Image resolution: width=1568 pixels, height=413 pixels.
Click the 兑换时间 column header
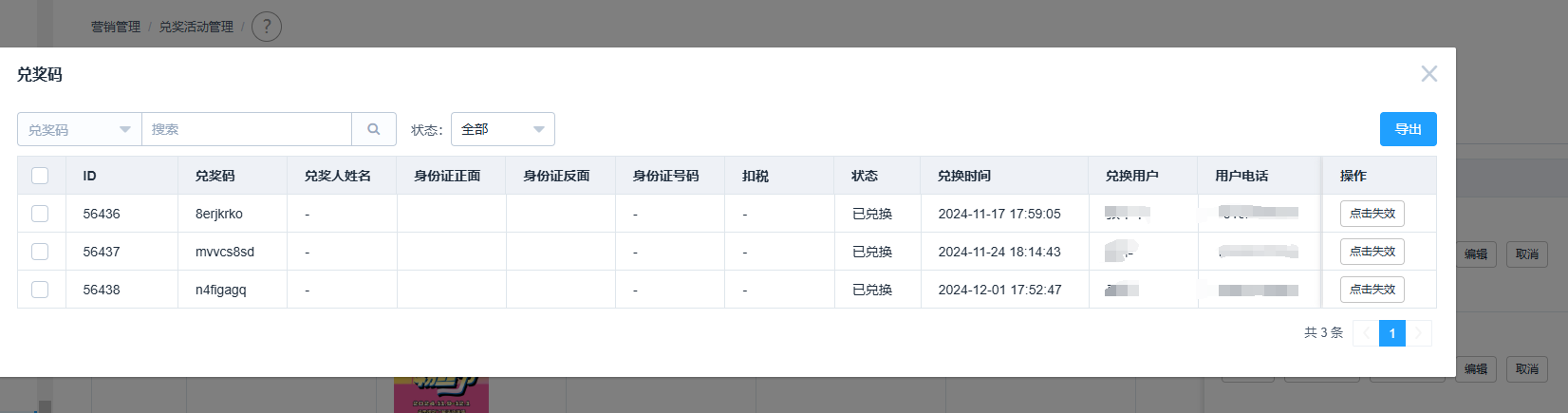pyautogui.click(x=964, y=176)
